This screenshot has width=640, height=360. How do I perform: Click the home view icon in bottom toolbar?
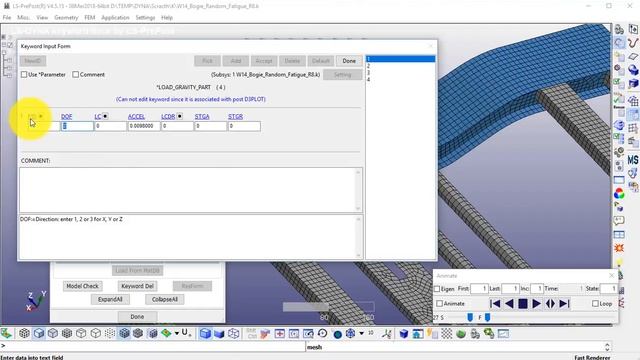pyautogui.click(x=418, y=333)
